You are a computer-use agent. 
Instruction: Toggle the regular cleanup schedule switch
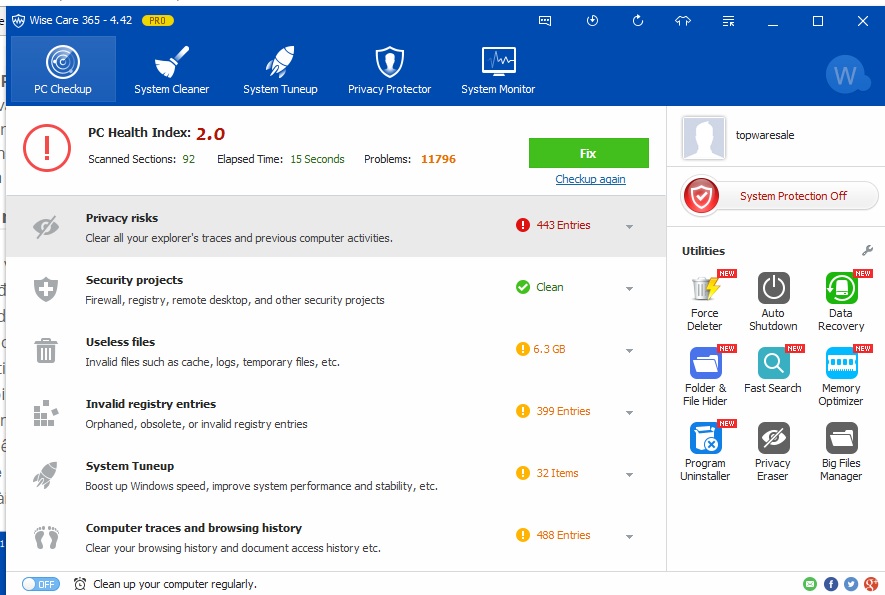[x=40, y=584]
